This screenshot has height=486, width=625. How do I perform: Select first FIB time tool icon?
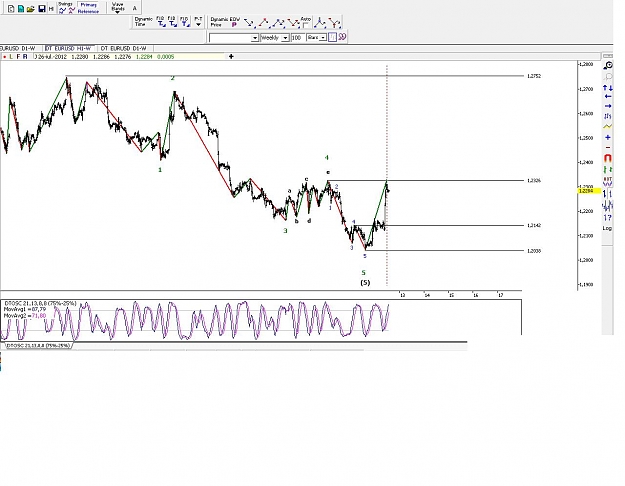point(161,22)
